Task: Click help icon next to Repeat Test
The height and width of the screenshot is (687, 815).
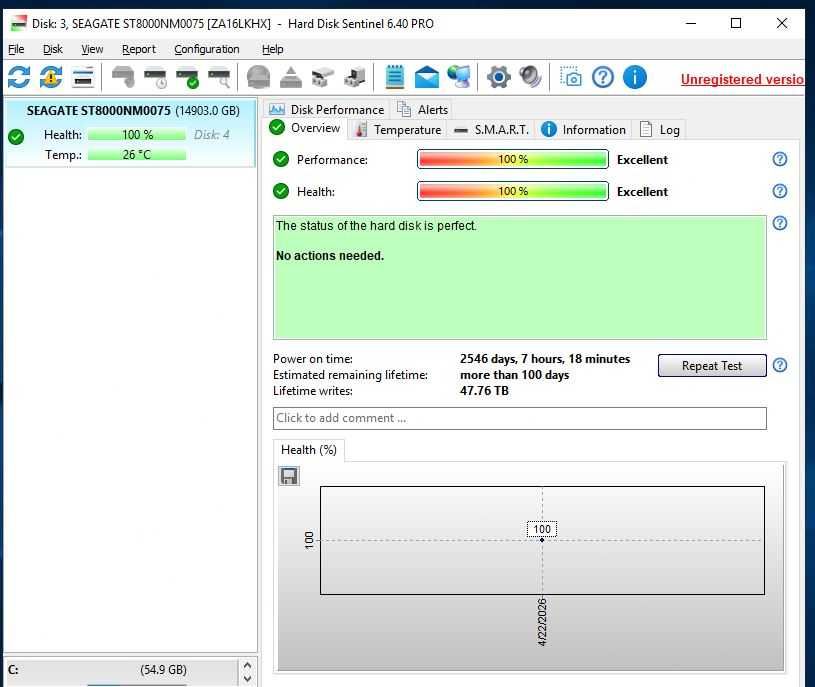Action: coord(780,365)
